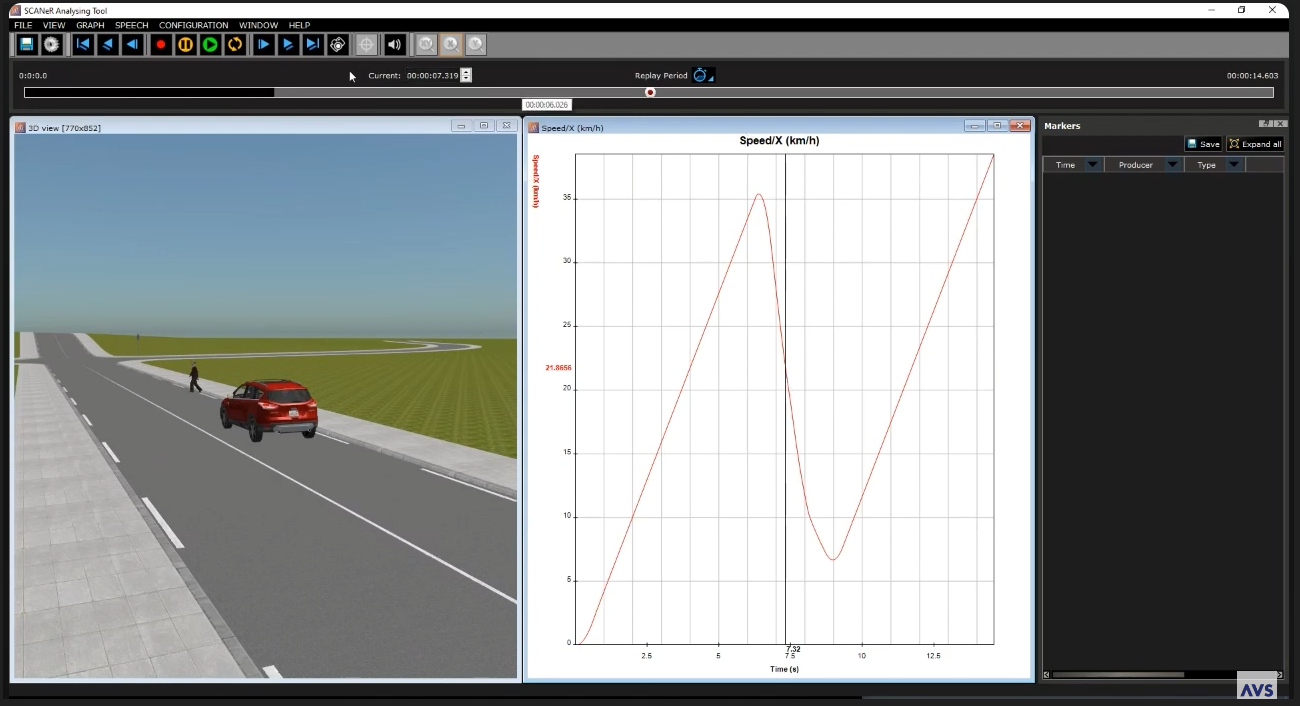Open settings with the gear icon
This screenshot has width=1300, height=706.
coord(51,45)
